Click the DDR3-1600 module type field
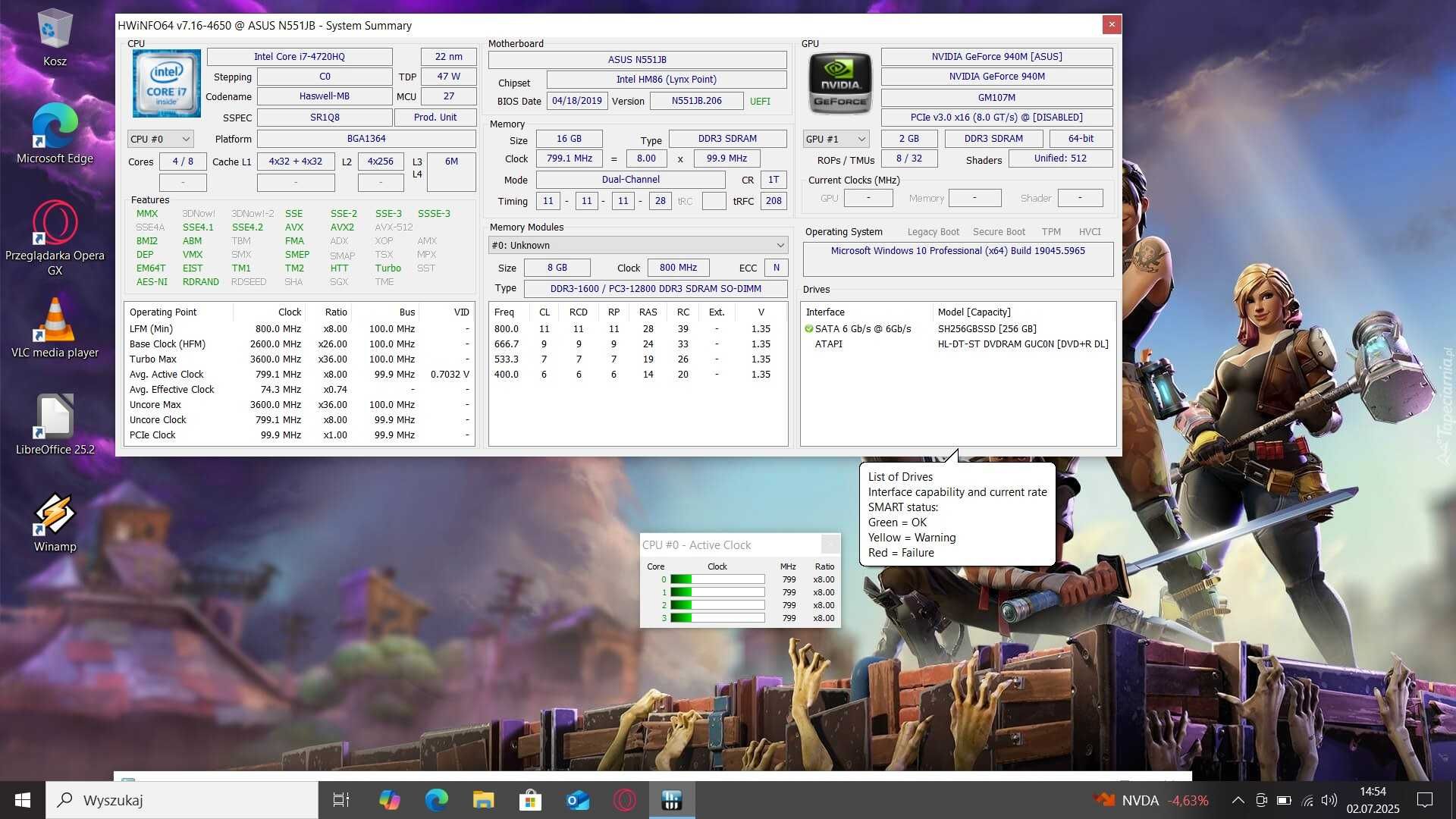The width and height of the screenshot is (1456, 819). tap(655, 289)
